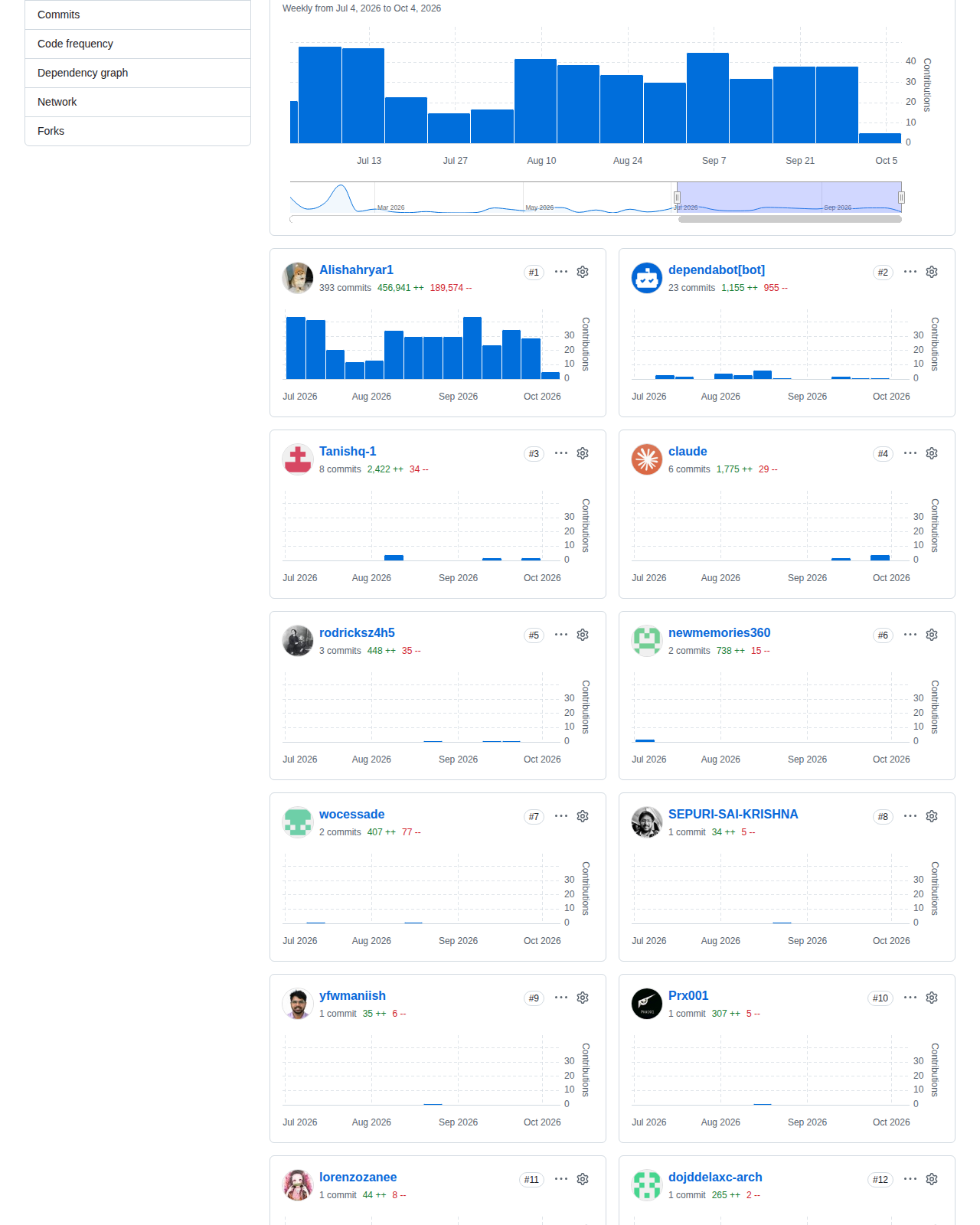Open three-dot menu on wocessade card

point(561,816)
